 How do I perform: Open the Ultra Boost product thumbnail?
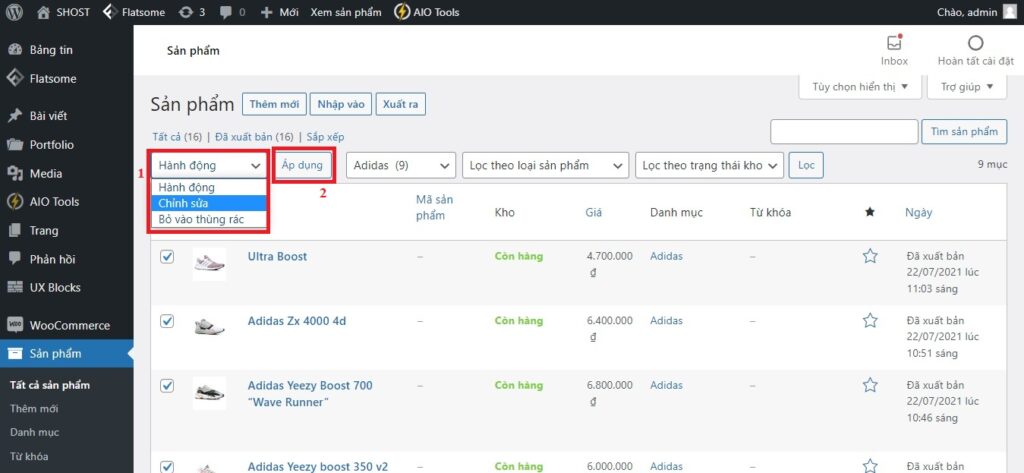[209, 264]
